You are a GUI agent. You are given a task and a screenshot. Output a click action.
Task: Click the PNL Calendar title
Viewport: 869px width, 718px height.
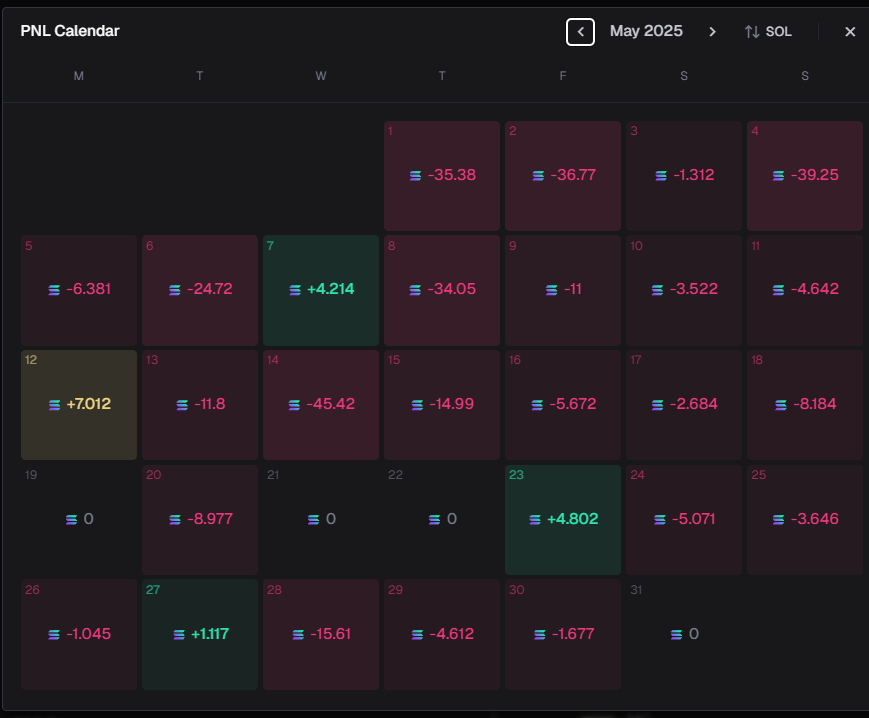[x=70, y=31]
